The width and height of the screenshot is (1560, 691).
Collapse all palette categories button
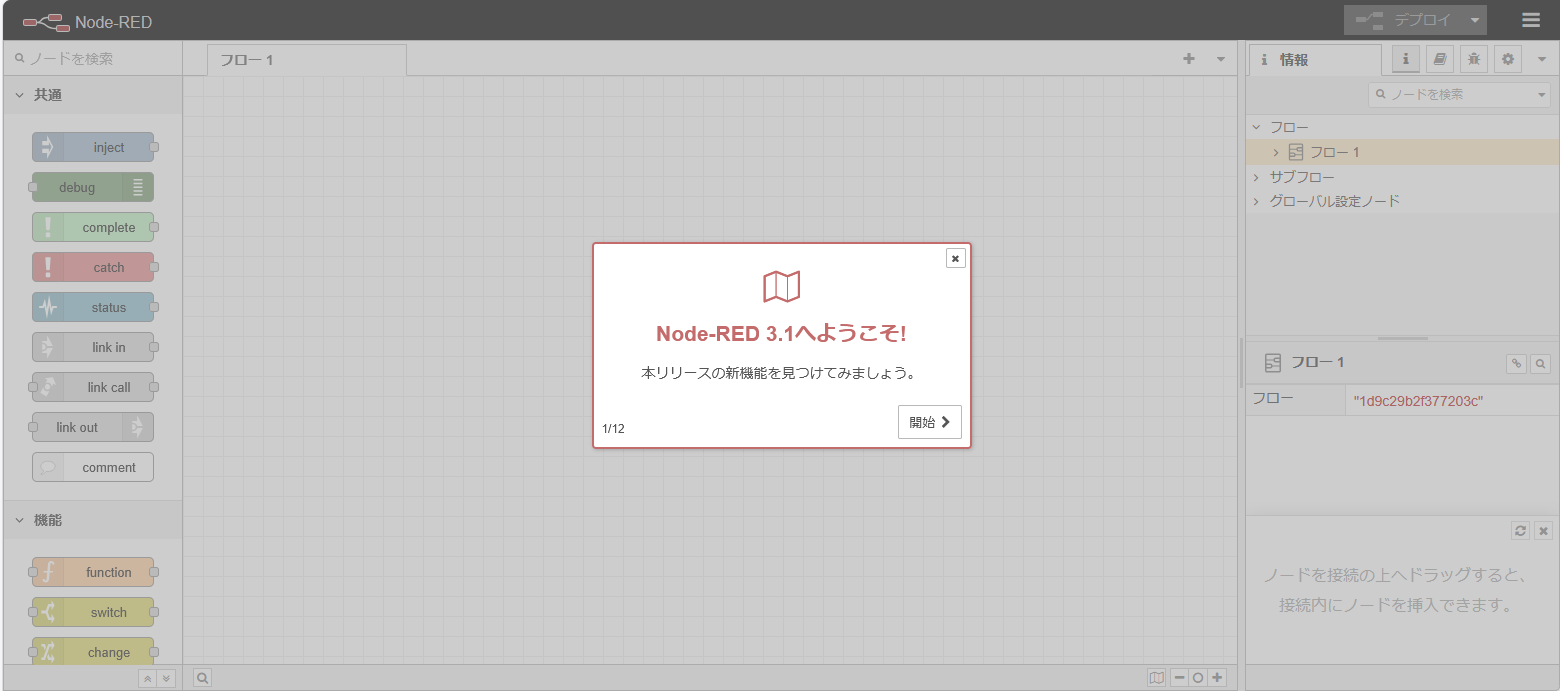point(147,678)
